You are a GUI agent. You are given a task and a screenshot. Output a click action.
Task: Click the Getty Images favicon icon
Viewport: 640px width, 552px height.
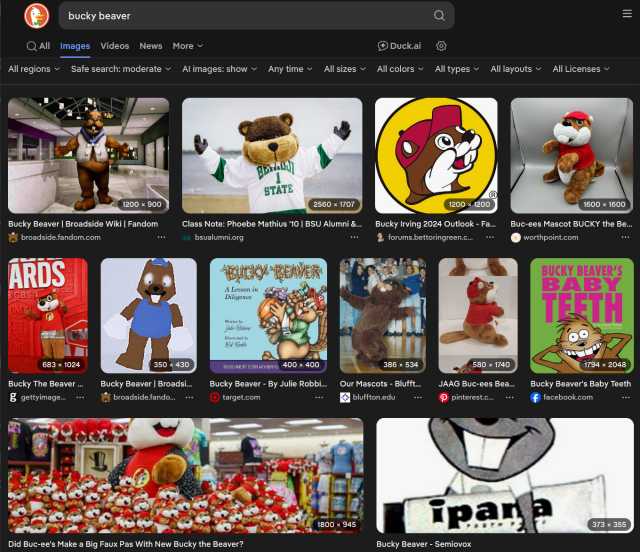[x=13, y=397]
